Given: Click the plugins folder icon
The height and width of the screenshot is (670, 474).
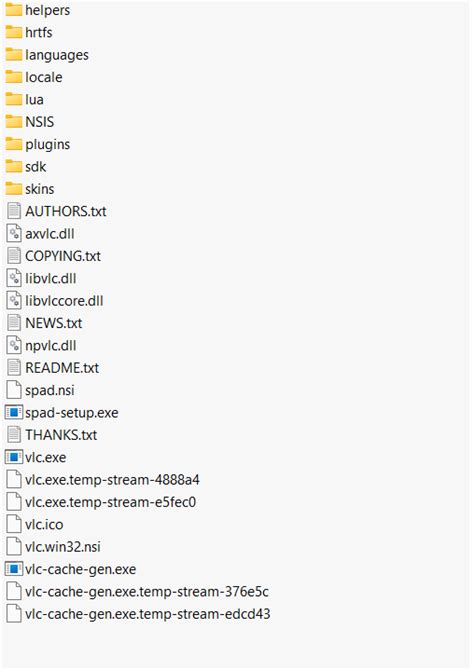Looking at the screenshot, I should pyautogui.click(x=14, y=144).
